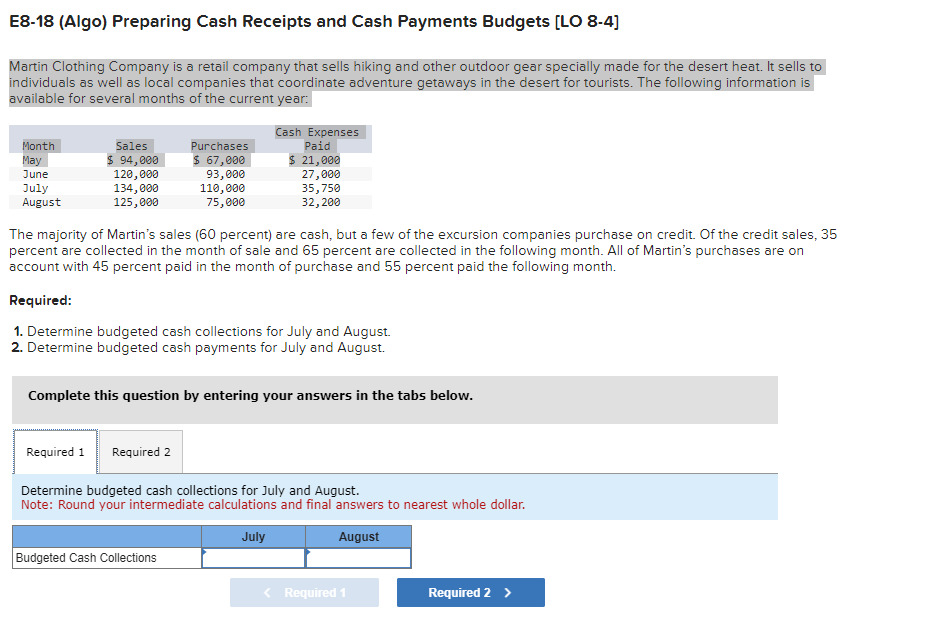
Task: Click the left chevron on Required 1 button
Action: 267,592
